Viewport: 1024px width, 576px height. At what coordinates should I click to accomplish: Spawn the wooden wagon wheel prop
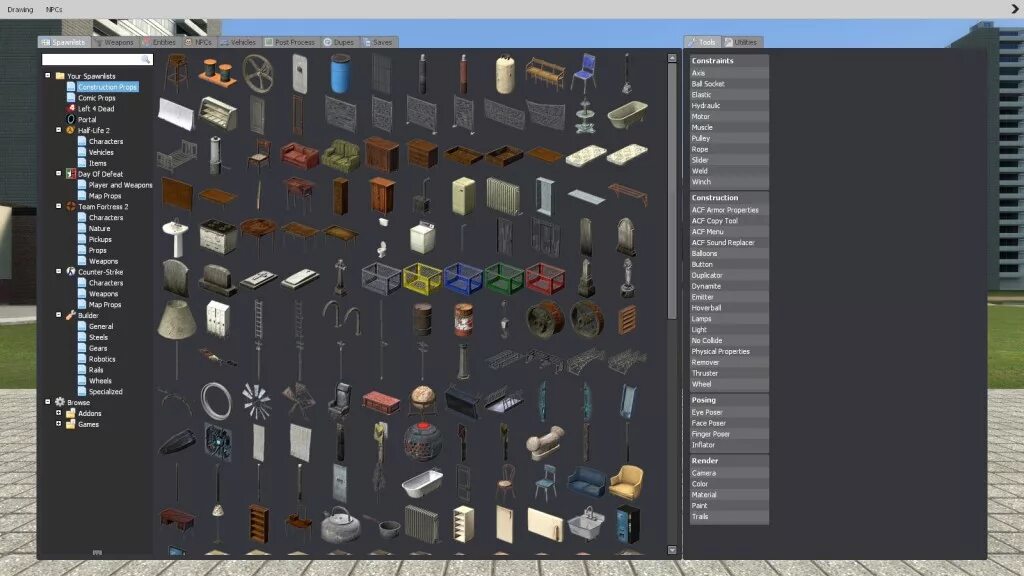point(258,73)
